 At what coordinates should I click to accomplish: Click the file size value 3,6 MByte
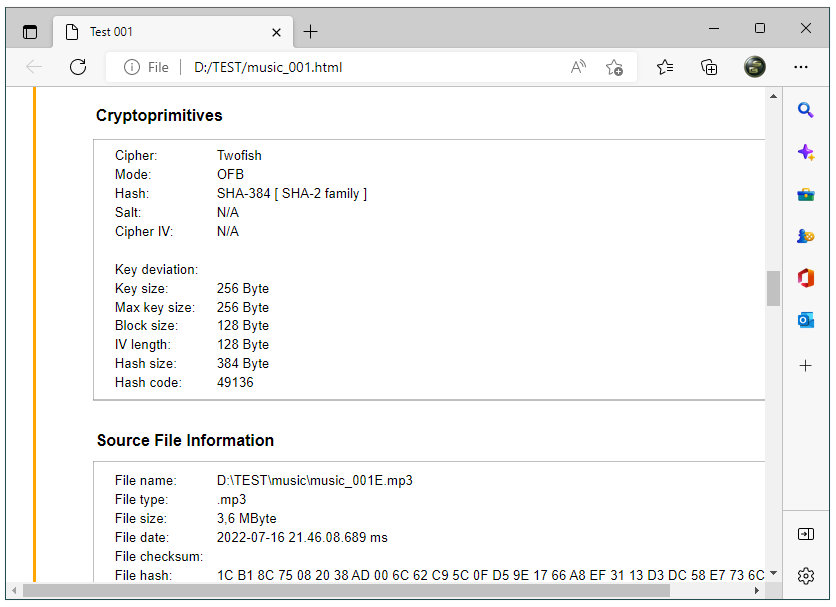(x=246, y=518)
